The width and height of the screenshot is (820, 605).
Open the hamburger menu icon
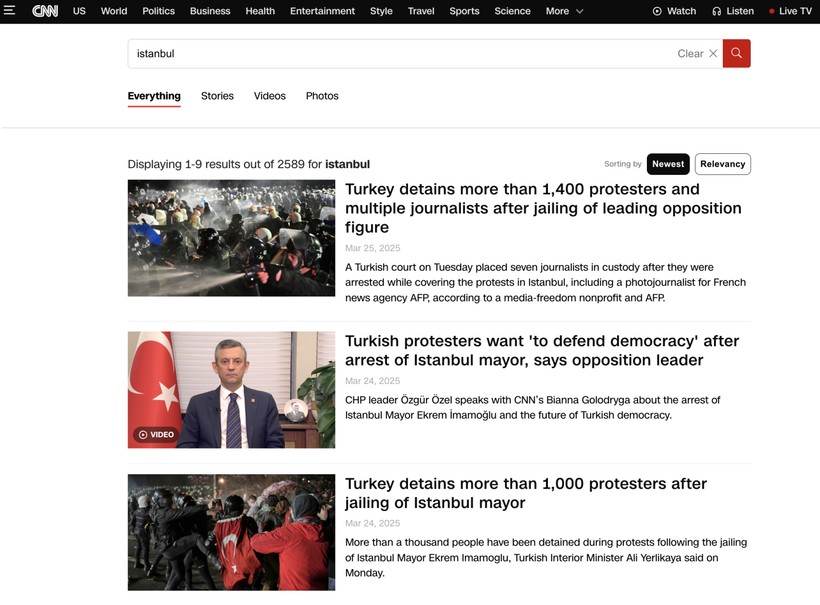pyautogui.click(x=9, y=10)
